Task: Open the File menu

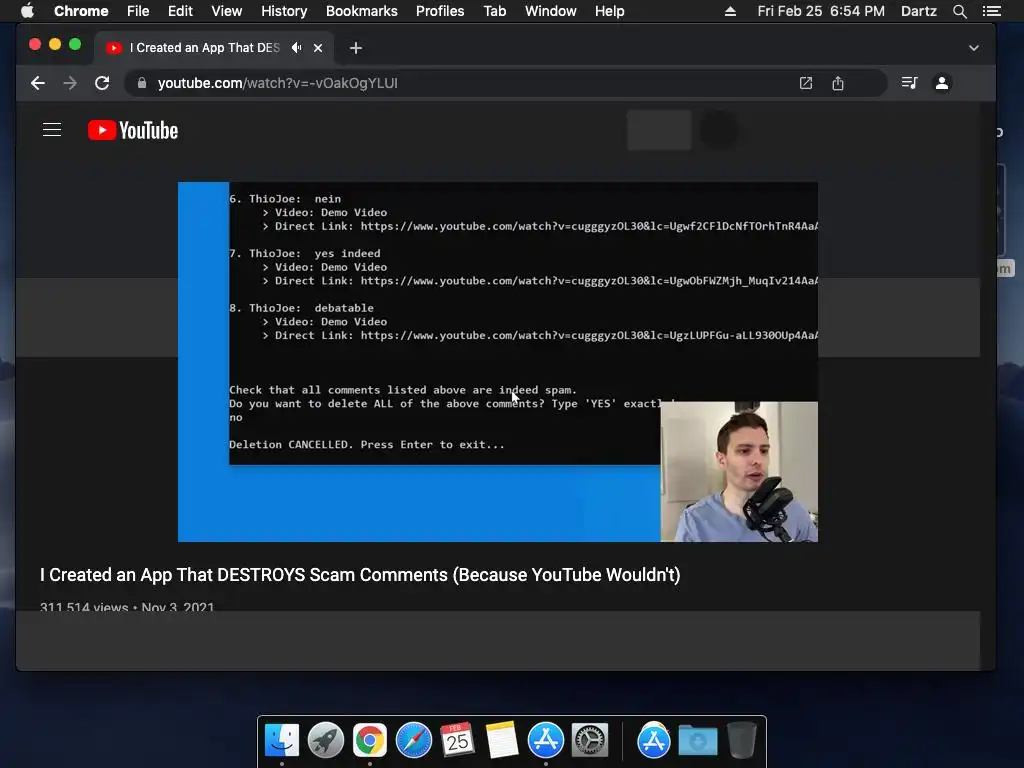Action: click(138, 11)
